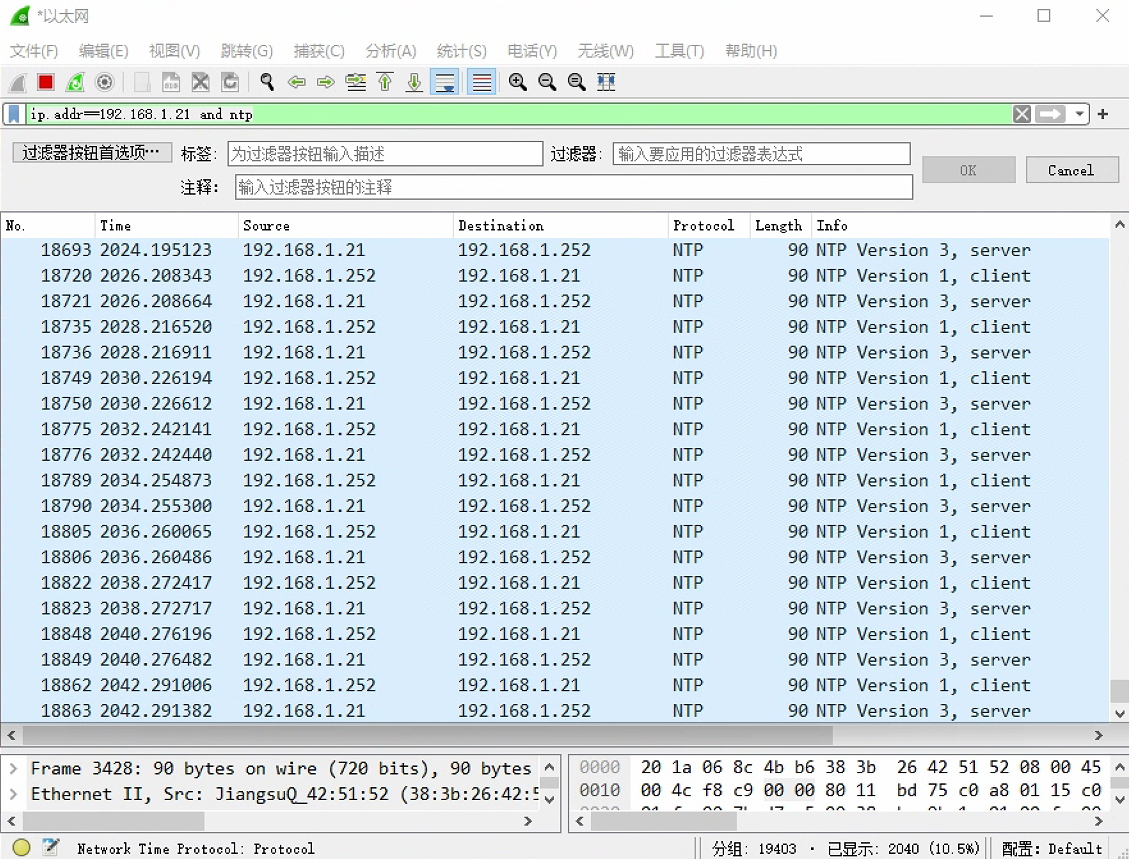Open the capture file comment editor icon
The height and width of the screenshot is (859, 1129).
[x=50, y=848]
